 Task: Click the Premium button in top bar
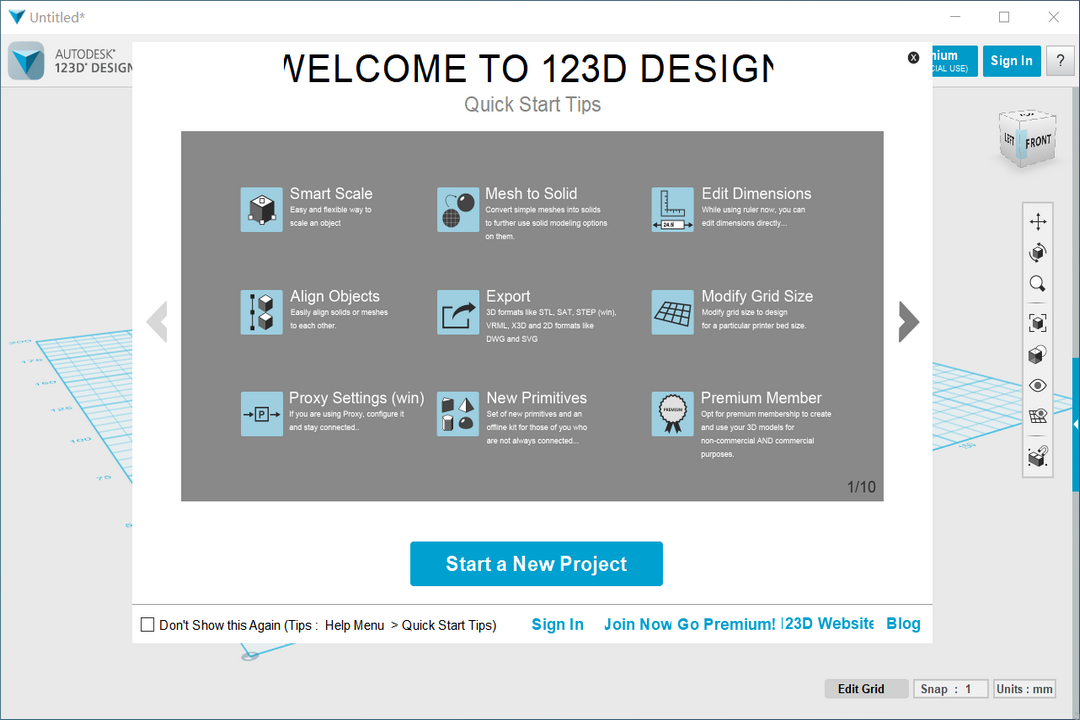click(x=955, y=61)
